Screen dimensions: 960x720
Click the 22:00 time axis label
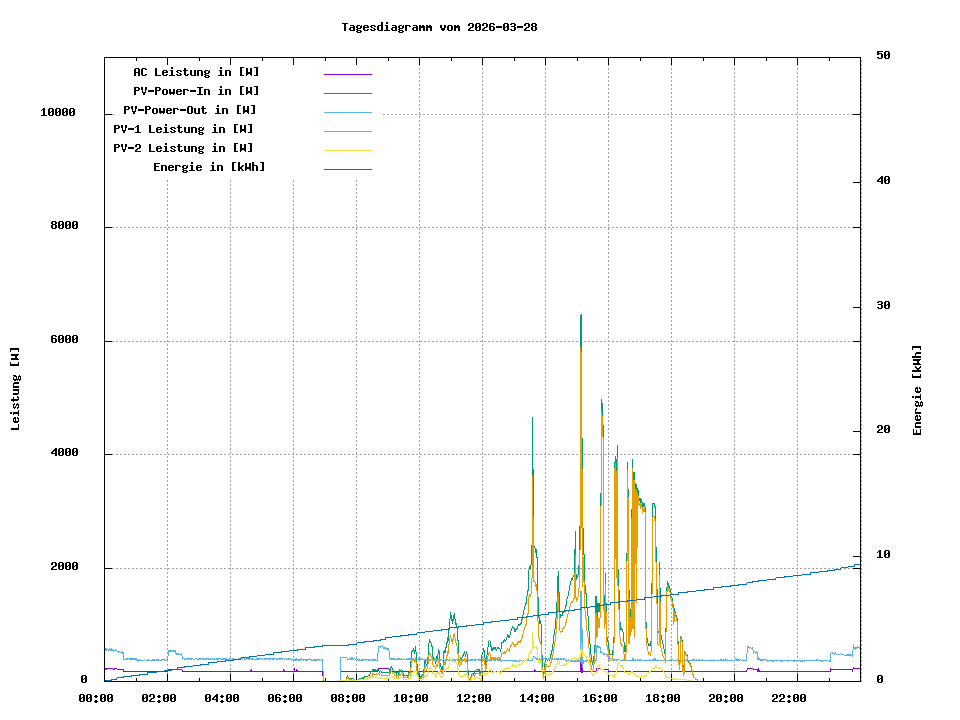click(x=789, y=698)
